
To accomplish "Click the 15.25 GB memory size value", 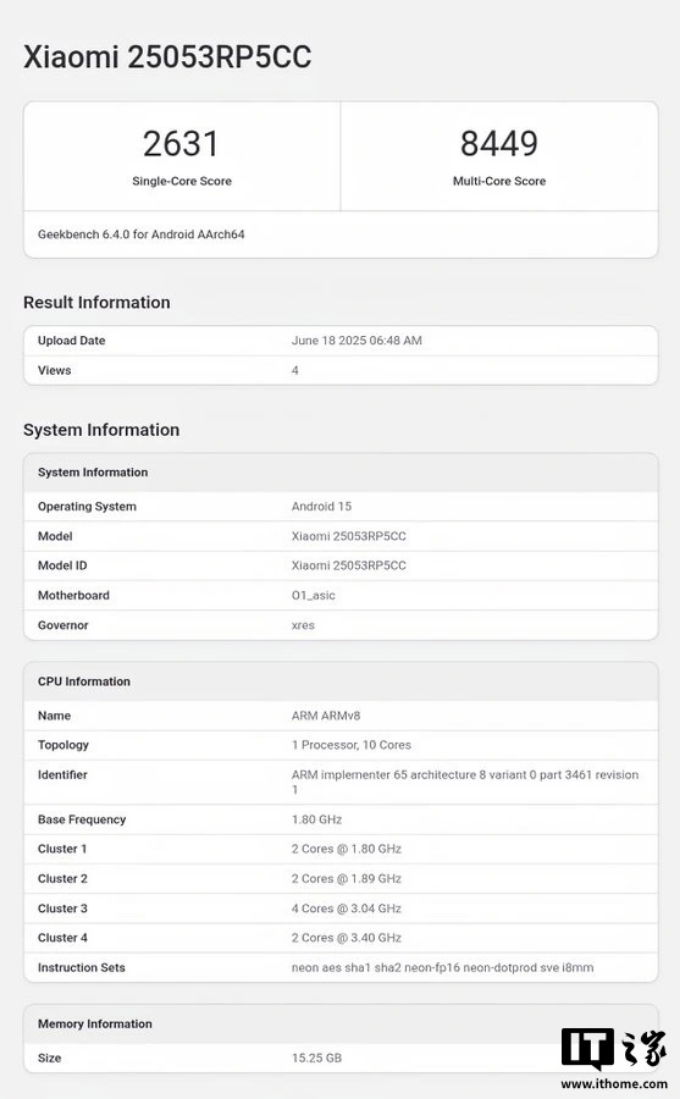I will tap(316, 1057).
